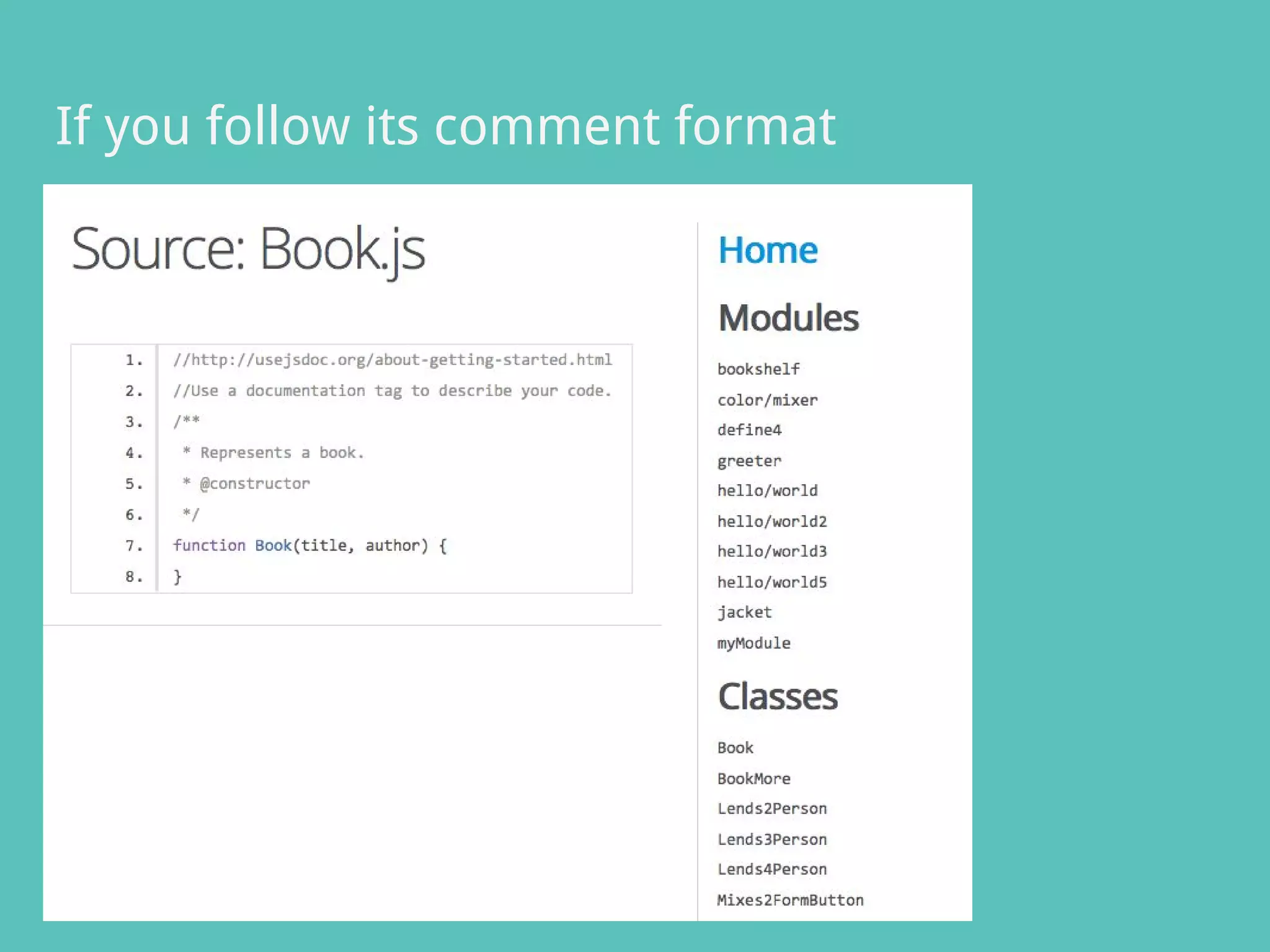
Task: Navigate to jacket module
Action: click(x=745, y=612)
